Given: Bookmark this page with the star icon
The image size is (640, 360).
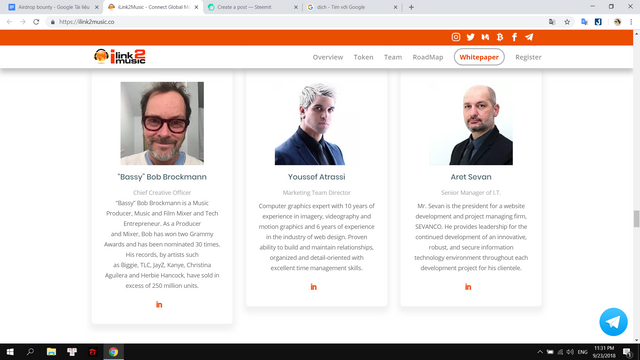Looking at the screenshot, I should tap(567, 22).
